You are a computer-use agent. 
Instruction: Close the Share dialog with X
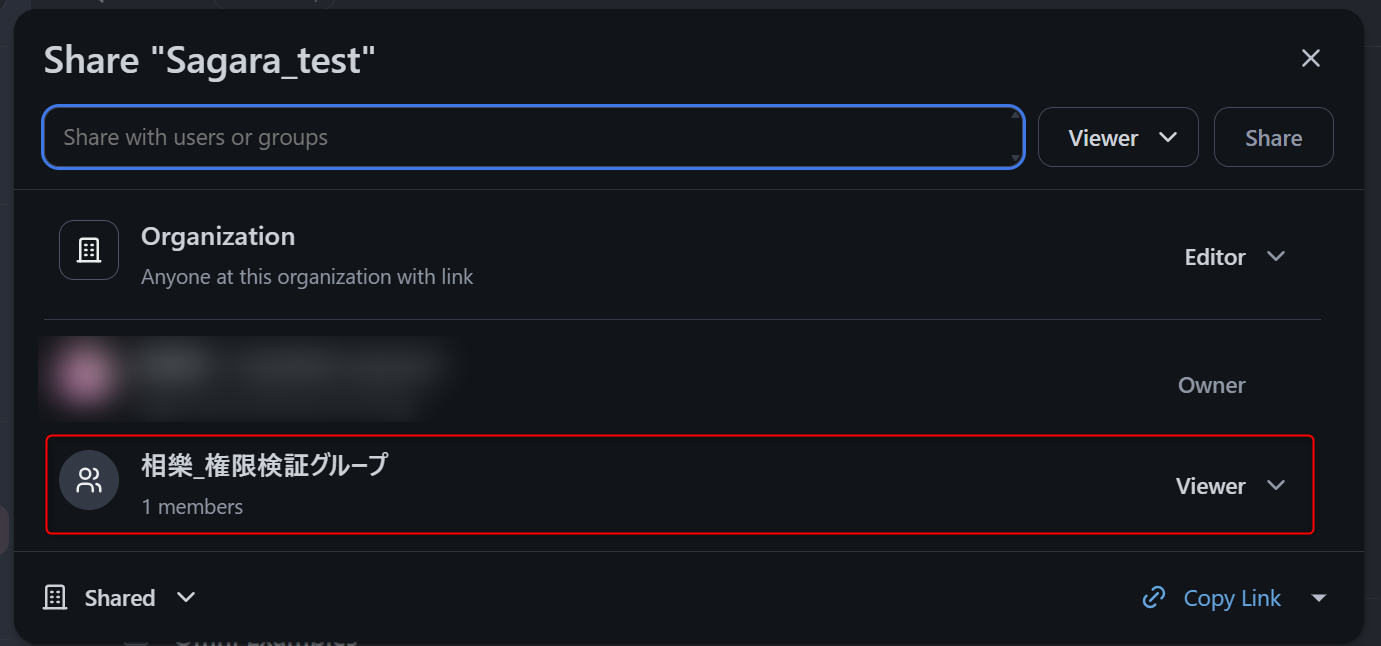pos(1310,59)
